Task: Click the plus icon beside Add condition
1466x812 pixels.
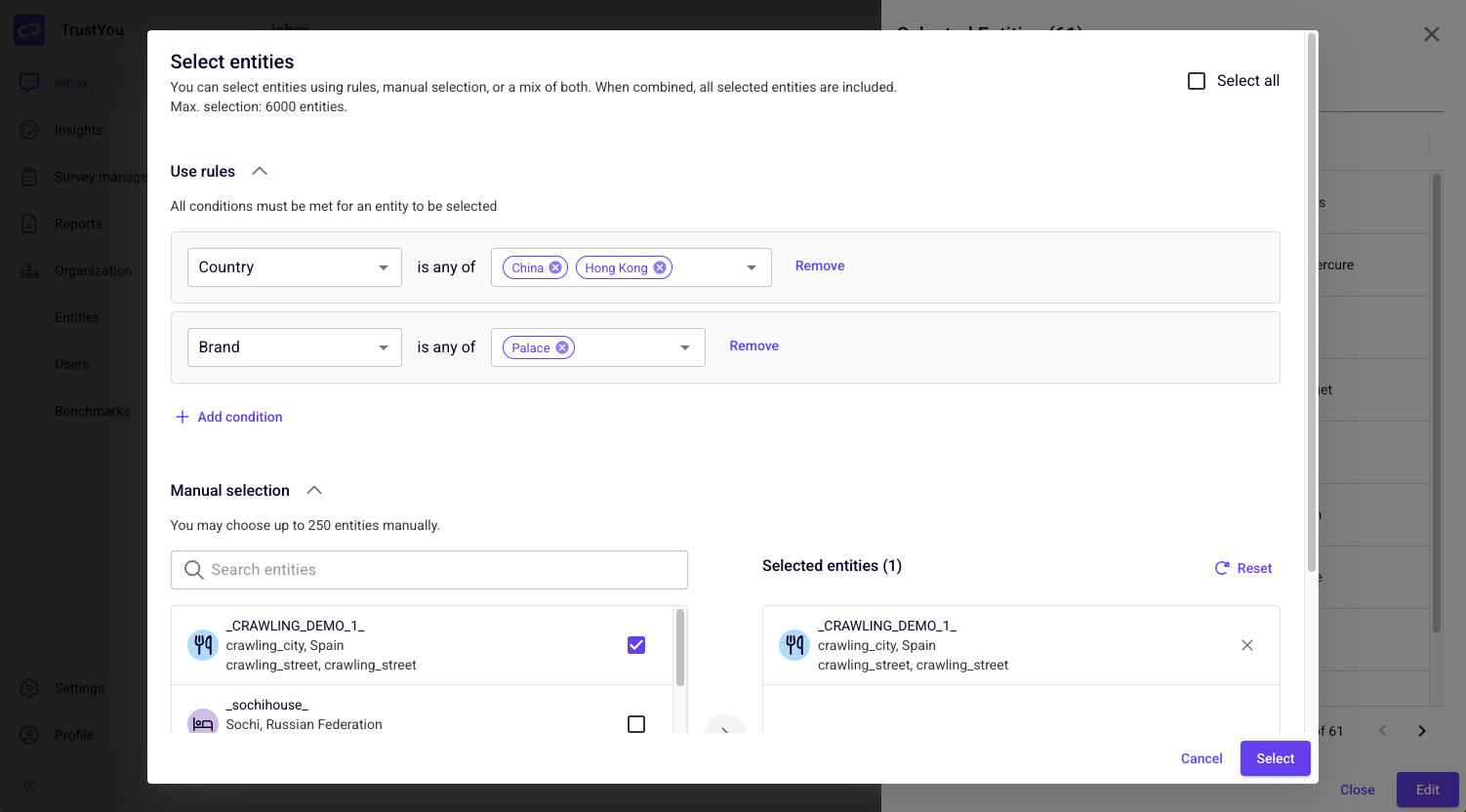Action: click(x=182, y=417)
